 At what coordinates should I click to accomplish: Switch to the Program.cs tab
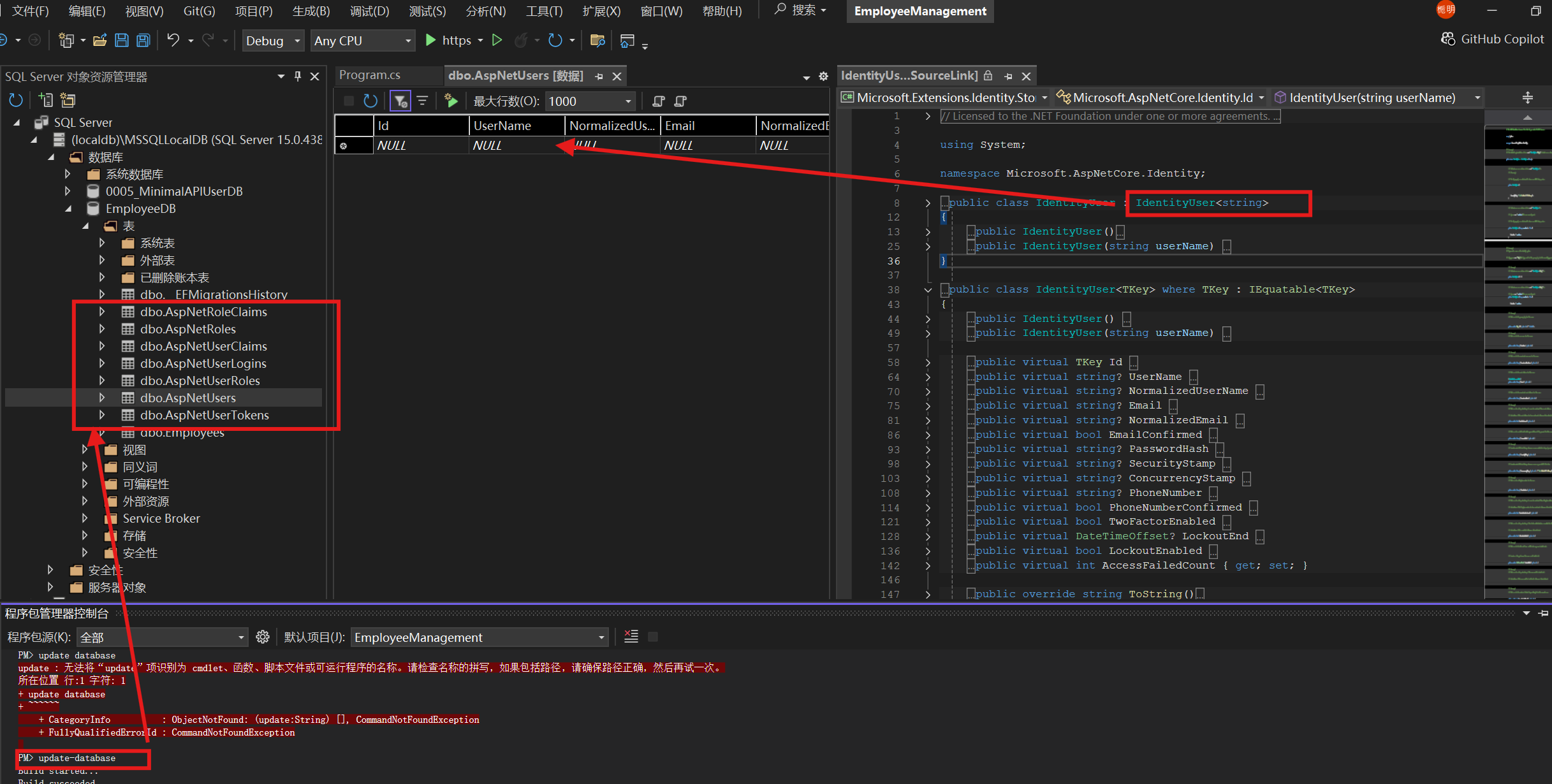point(370,75)
